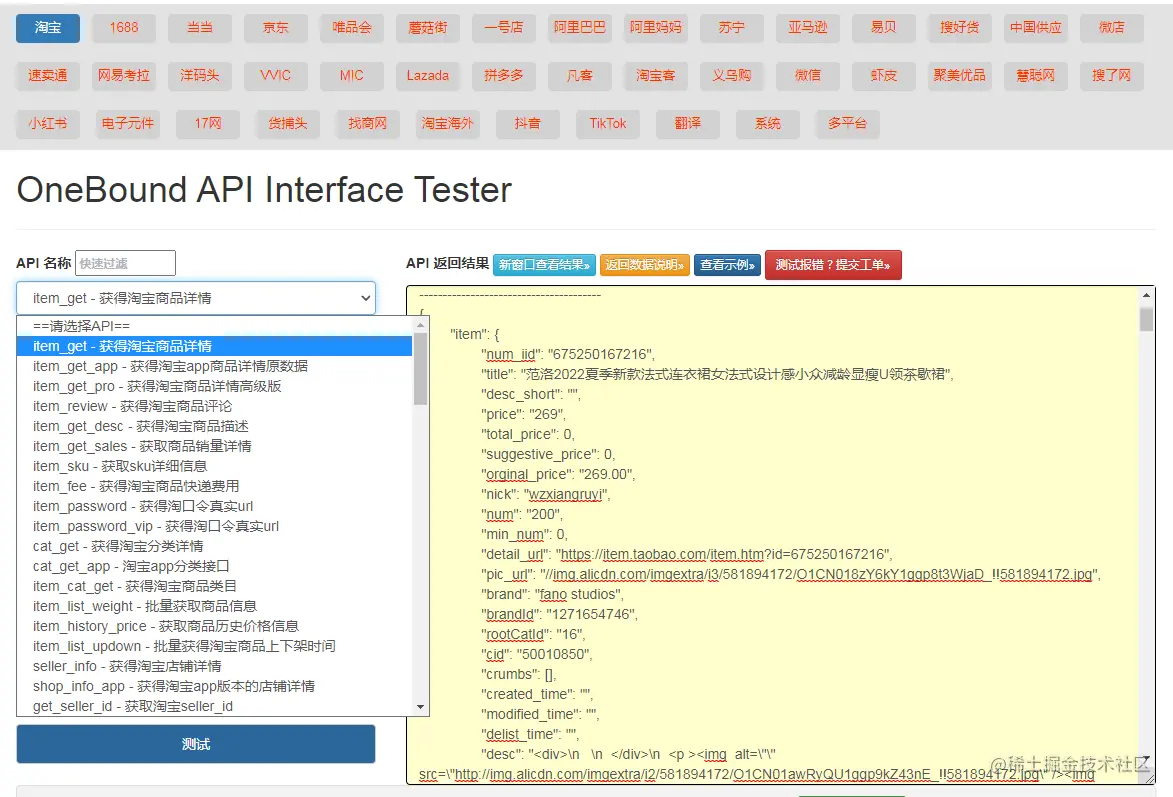Image resolution: width=1173 pixels, height=797 pixels.
Task: Open the 抖音 platform tab
Action: pos(527,123)
